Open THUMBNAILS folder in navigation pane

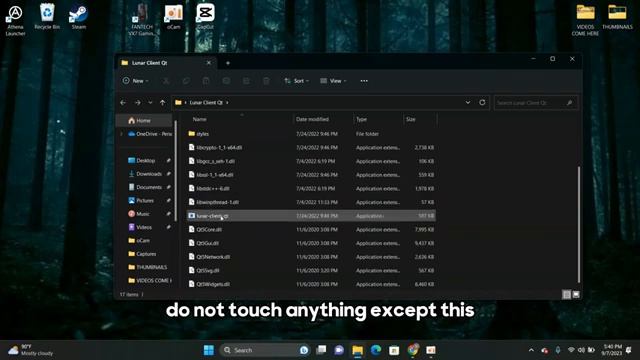click(x=148, y=267)
